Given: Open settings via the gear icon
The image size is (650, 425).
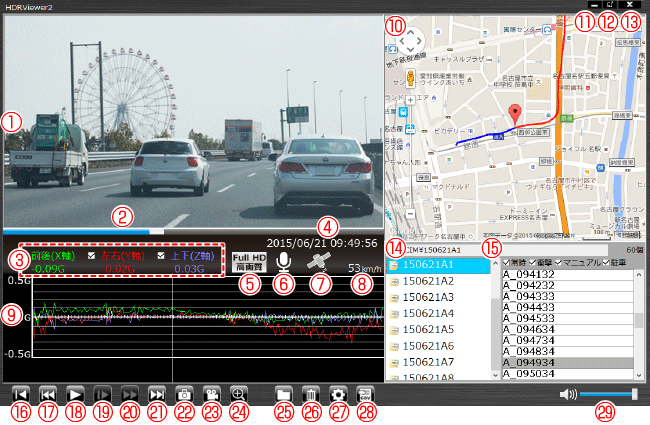Looking at the screenshot, I should 338,394.
